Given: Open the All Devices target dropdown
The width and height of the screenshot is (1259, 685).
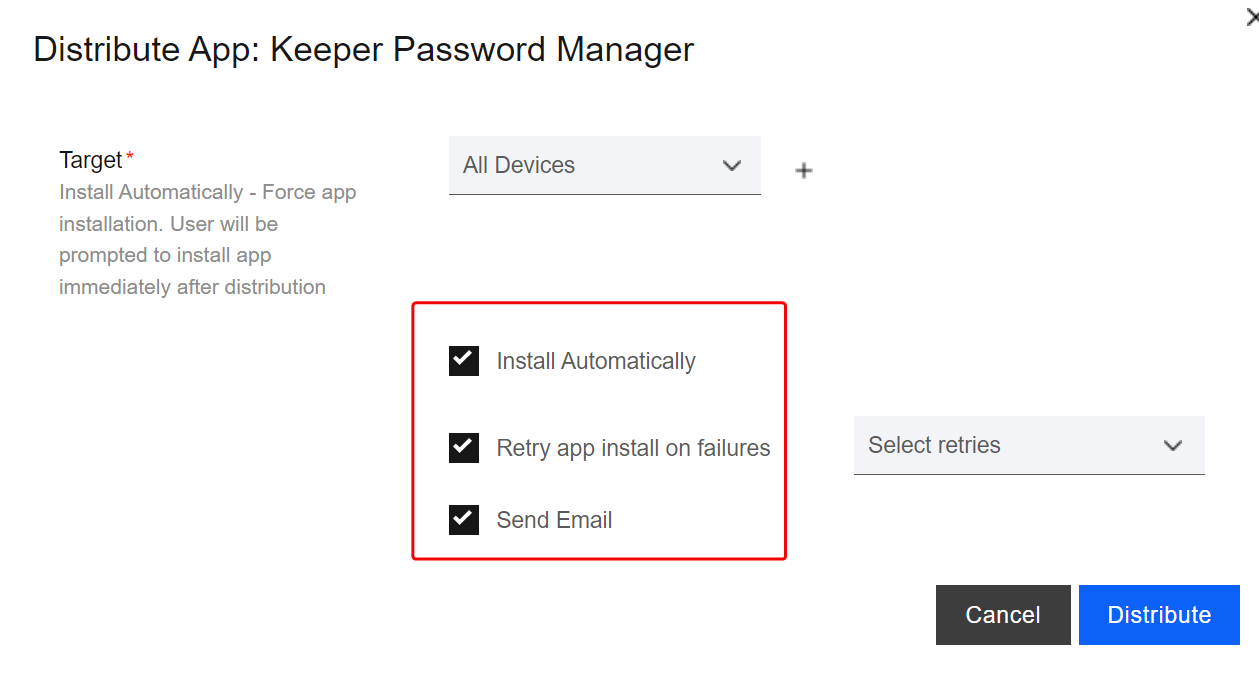Looking at the screenshot, I should pos(604,166).
